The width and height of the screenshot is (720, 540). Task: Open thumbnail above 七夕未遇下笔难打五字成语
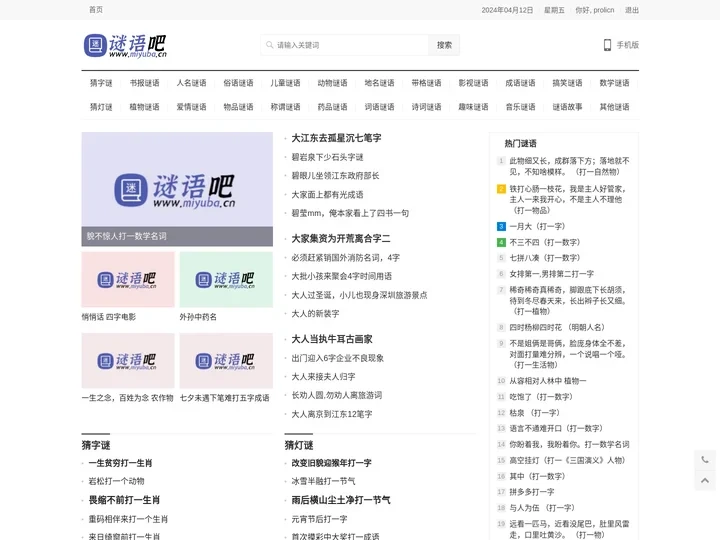(226, 360)
